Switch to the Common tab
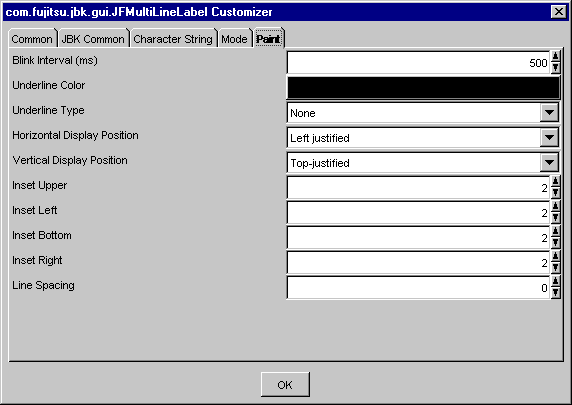Viewport: 572px width, 405px height. tap(32, 39)
